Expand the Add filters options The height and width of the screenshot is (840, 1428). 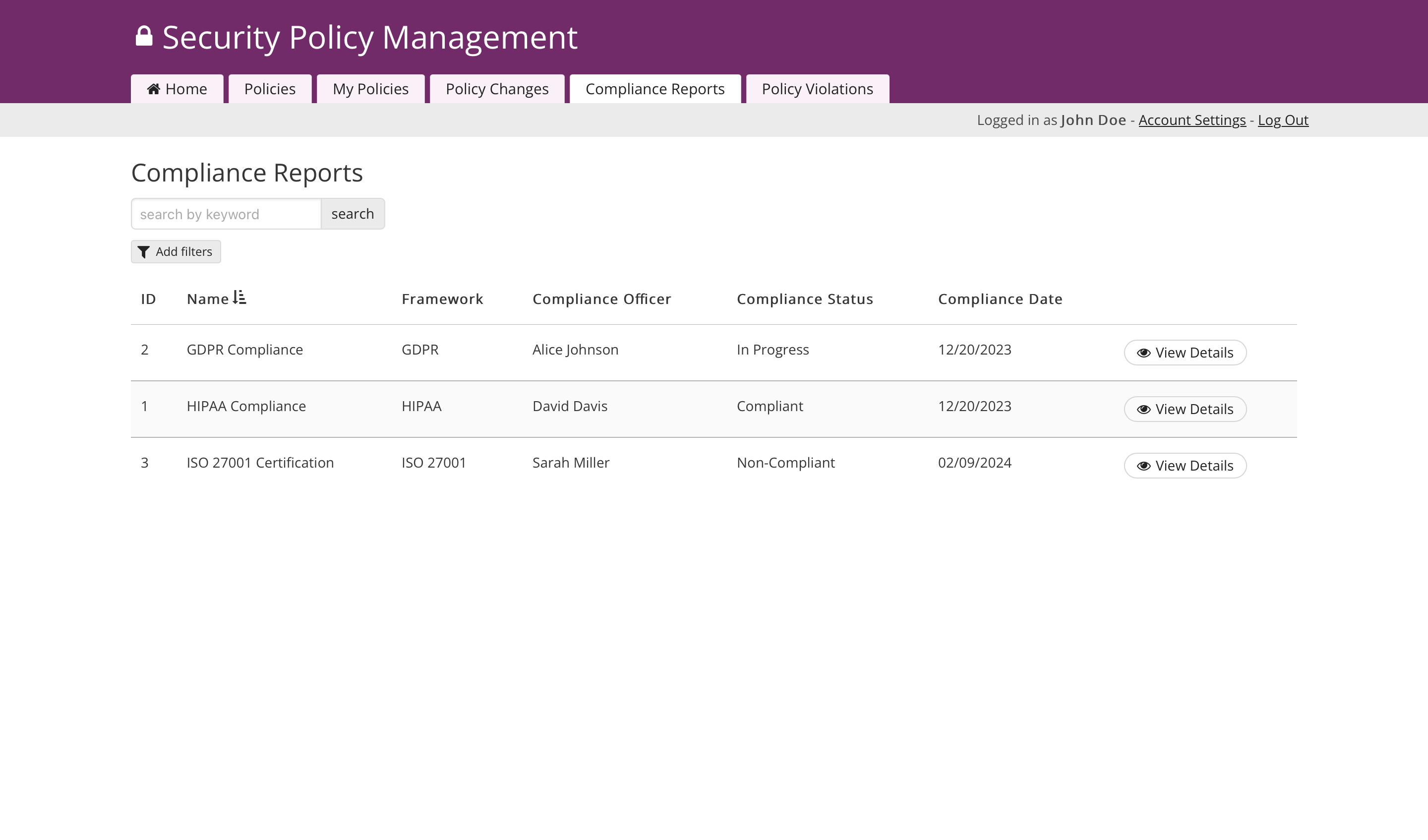pyautogui.click(x=176, y=252)
